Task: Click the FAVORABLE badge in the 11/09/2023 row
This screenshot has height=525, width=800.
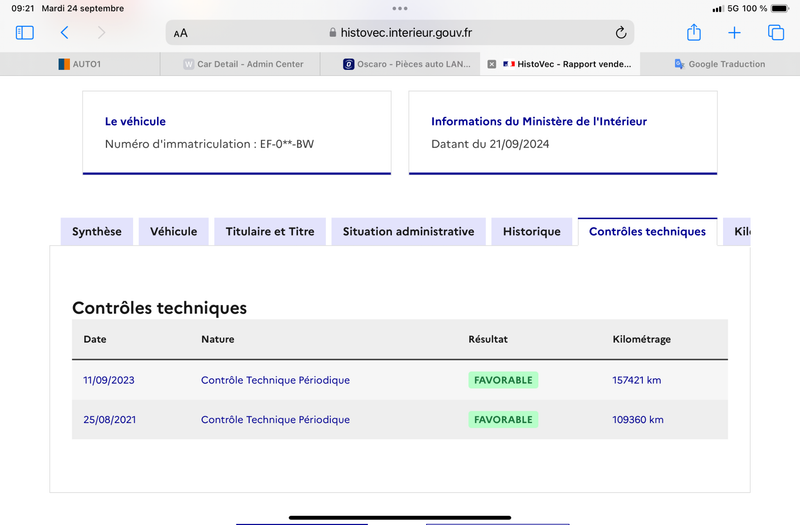Action: [x=503, y=380]
